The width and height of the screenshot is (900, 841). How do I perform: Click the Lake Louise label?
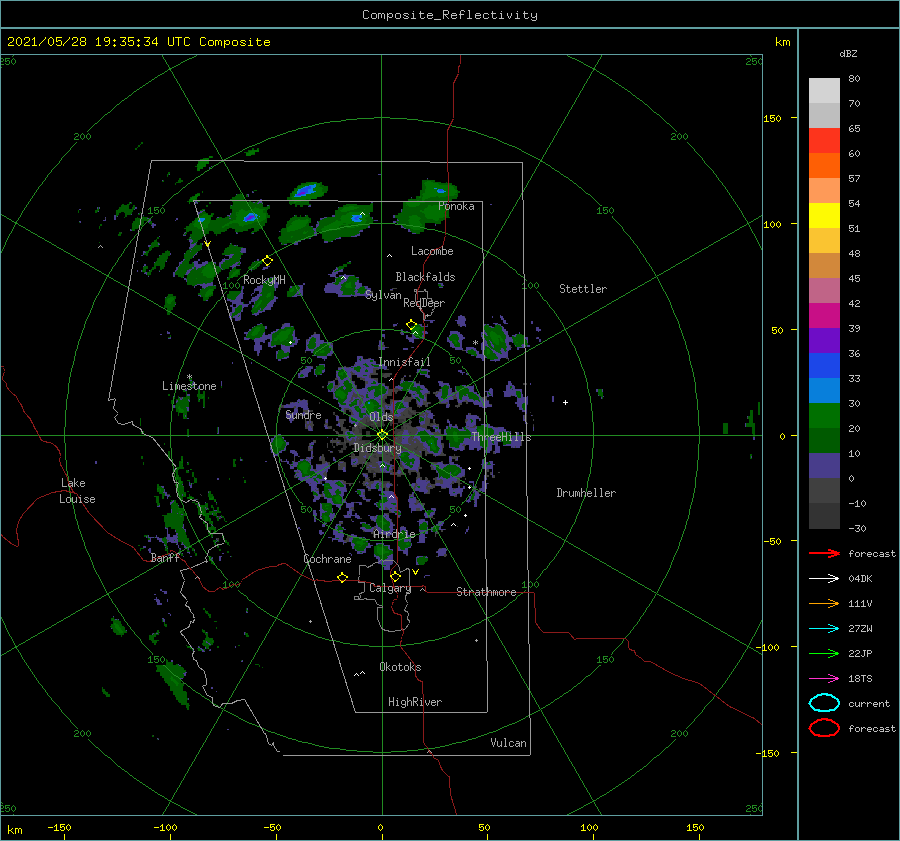[x=77, y=491]
